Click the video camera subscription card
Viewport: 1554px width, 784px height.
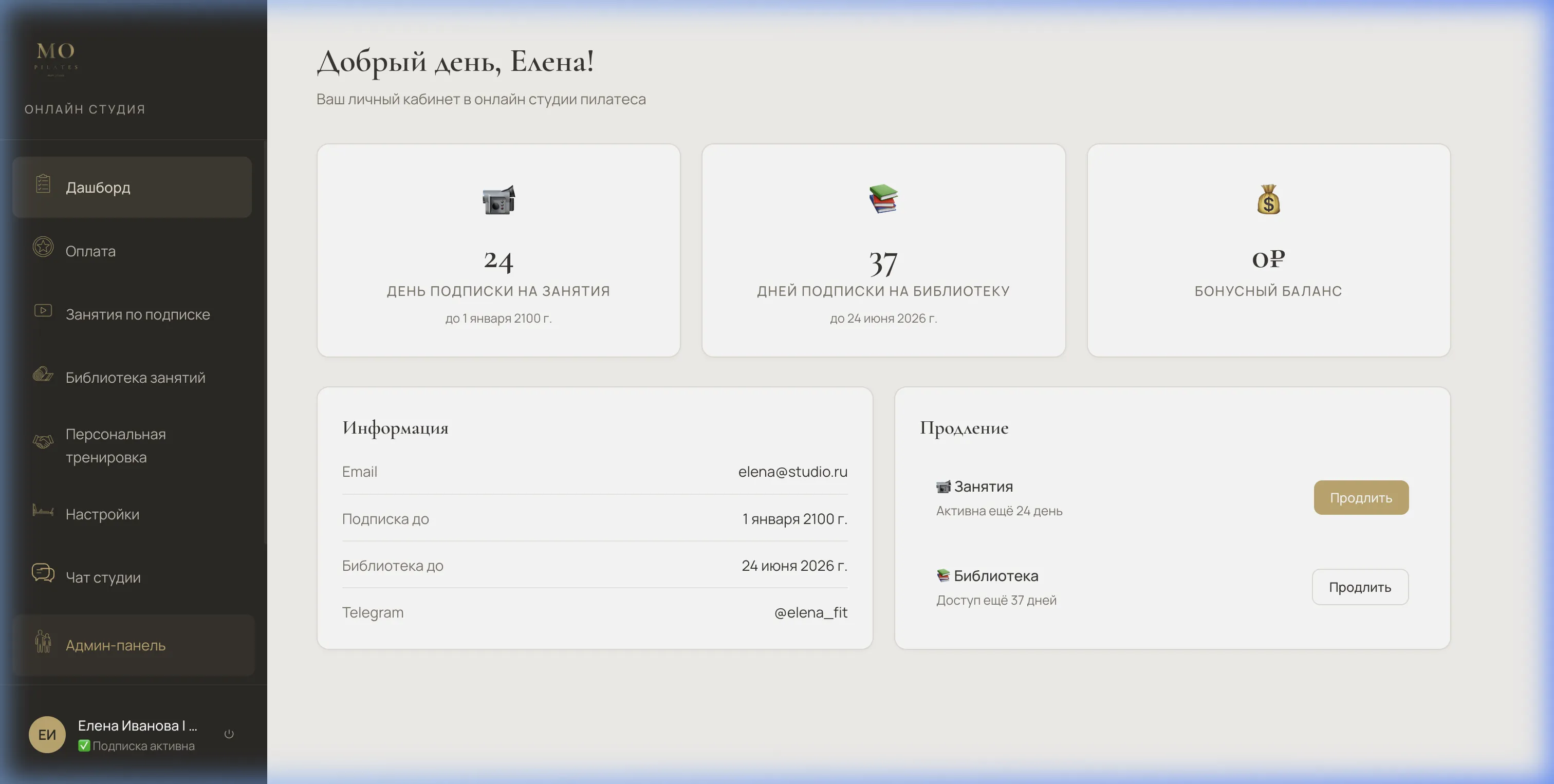(x=498, y=250)
